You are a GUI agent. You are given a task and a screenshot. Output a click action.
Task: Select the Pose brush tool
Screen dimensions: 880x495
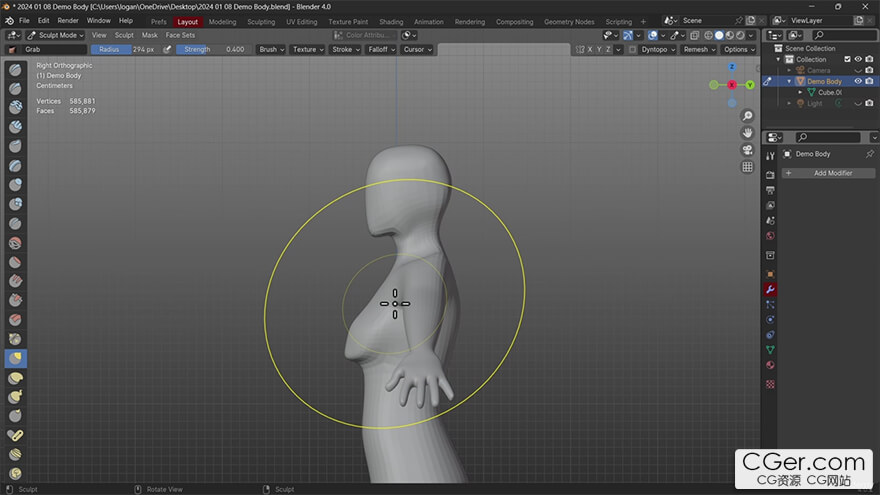pyautogui.click(x=16, y=435)
